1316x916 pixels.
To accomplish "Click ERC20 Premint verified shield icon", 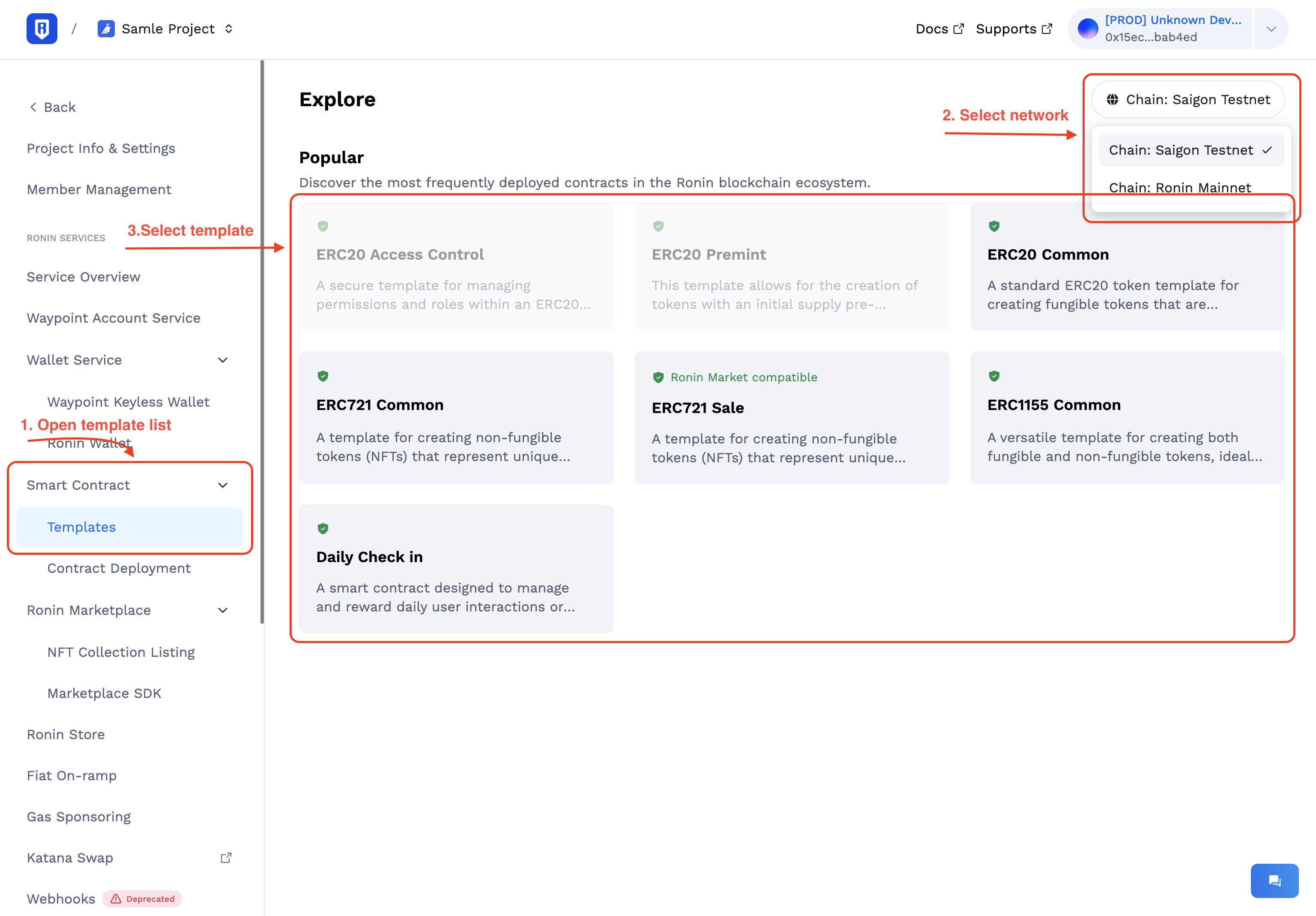I will 658,226.
